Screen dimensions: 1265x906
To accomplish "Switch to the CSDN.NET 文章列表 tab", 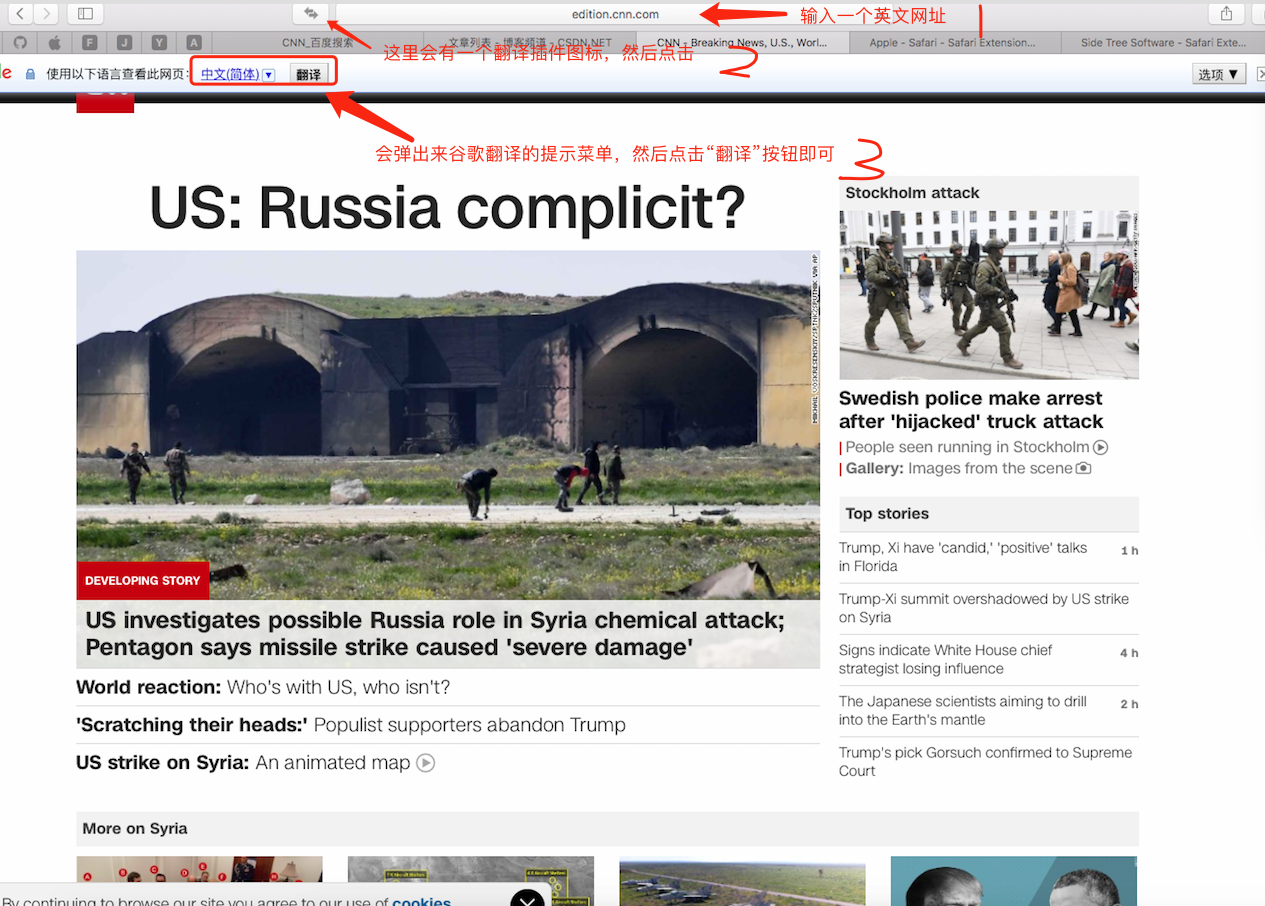I will (x=530, y=43).
